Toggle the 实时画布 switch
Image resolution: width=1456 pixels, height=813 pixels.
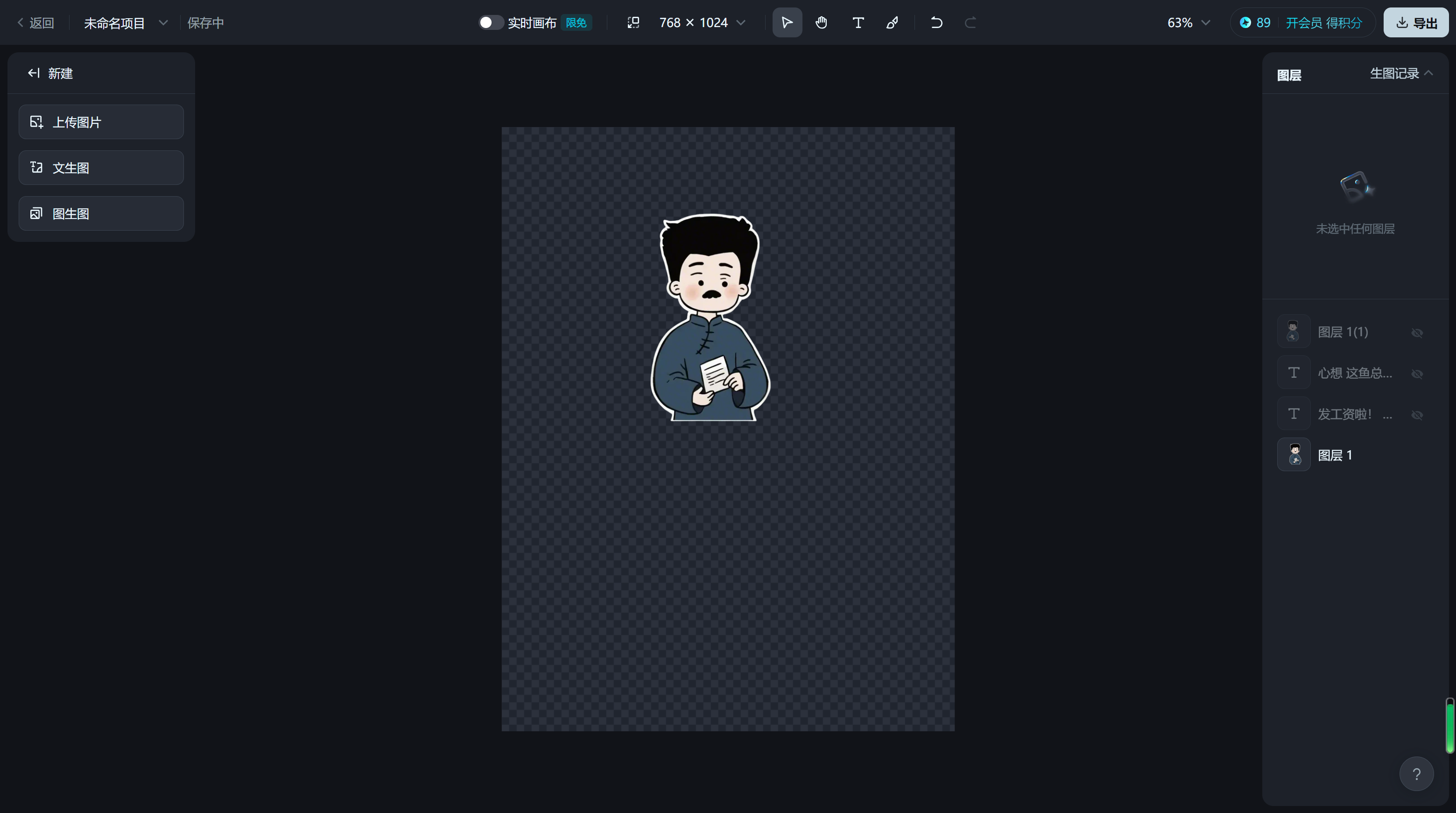point(490,22)
